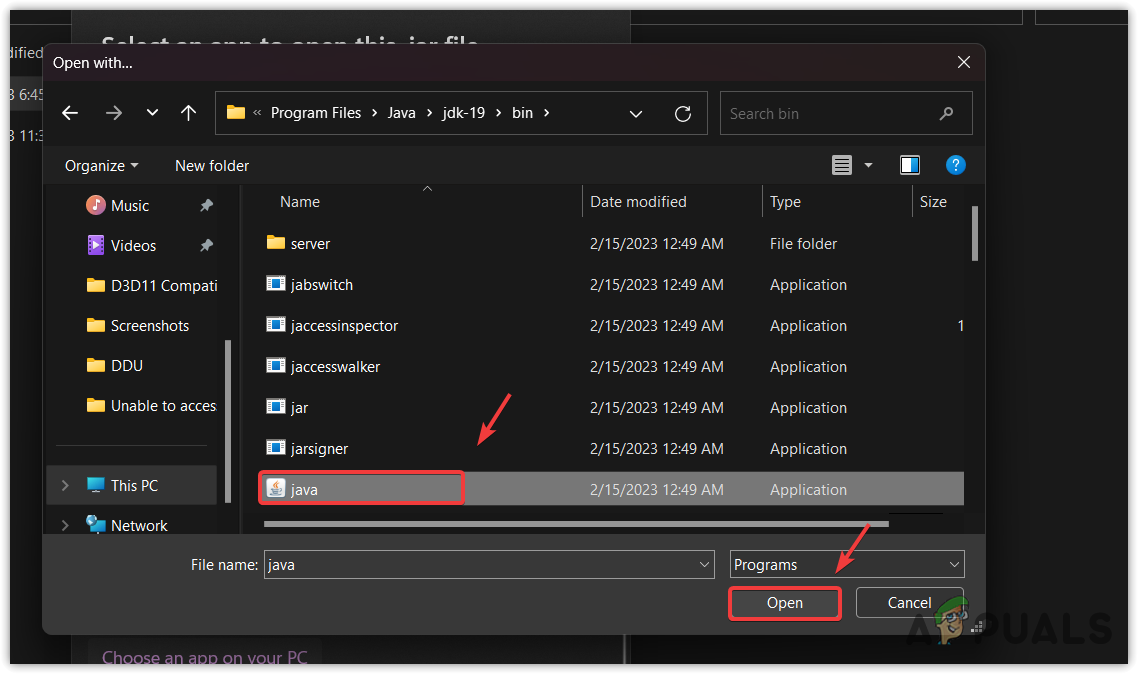This screenshot has width=1138, height=674.
Task: Click the change view icon on the toolbar
Action: coord(841,165)
